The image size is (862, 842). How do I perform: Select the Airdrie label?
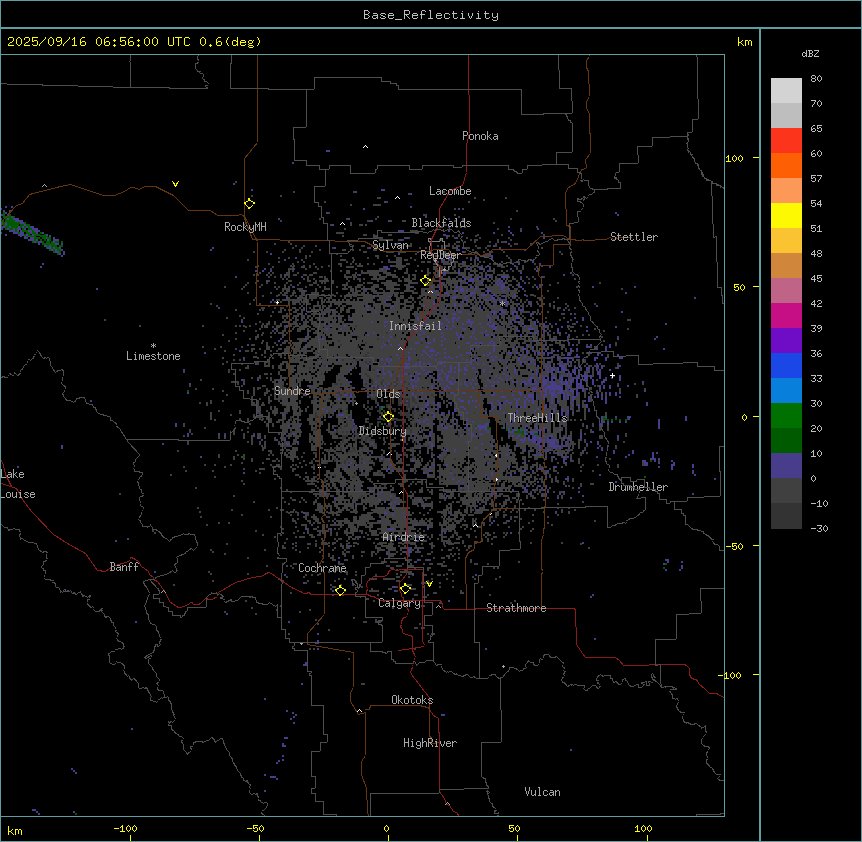[x=403, y=537]
